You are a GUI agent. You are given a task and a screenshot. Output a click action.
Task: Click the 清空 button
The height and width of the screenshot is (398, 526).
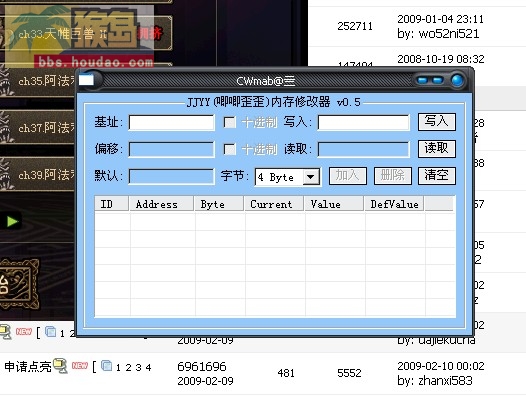[436, 176]
